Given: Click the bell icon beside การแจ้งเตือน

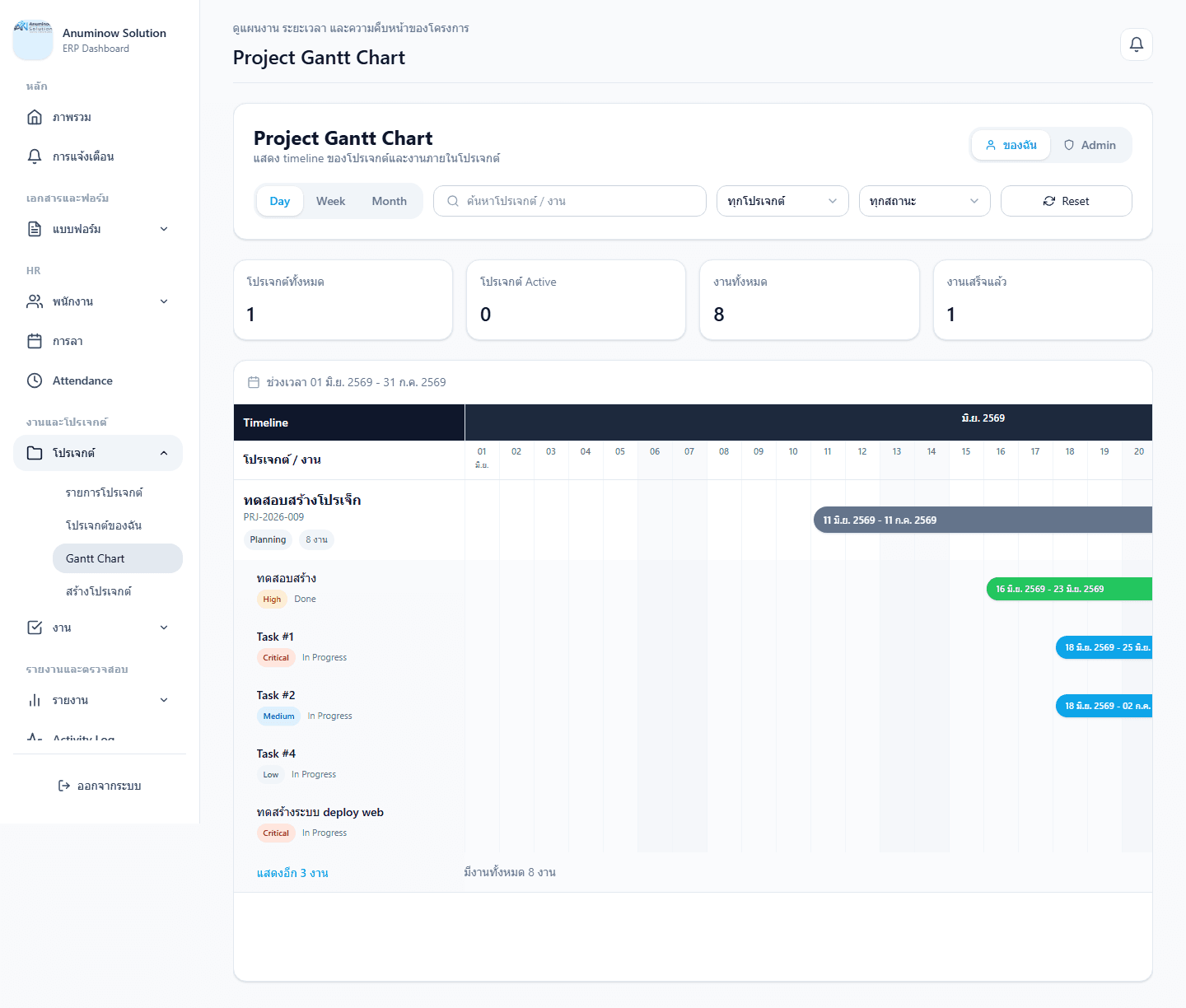Looking at the screenshot, I should (35, 156).
